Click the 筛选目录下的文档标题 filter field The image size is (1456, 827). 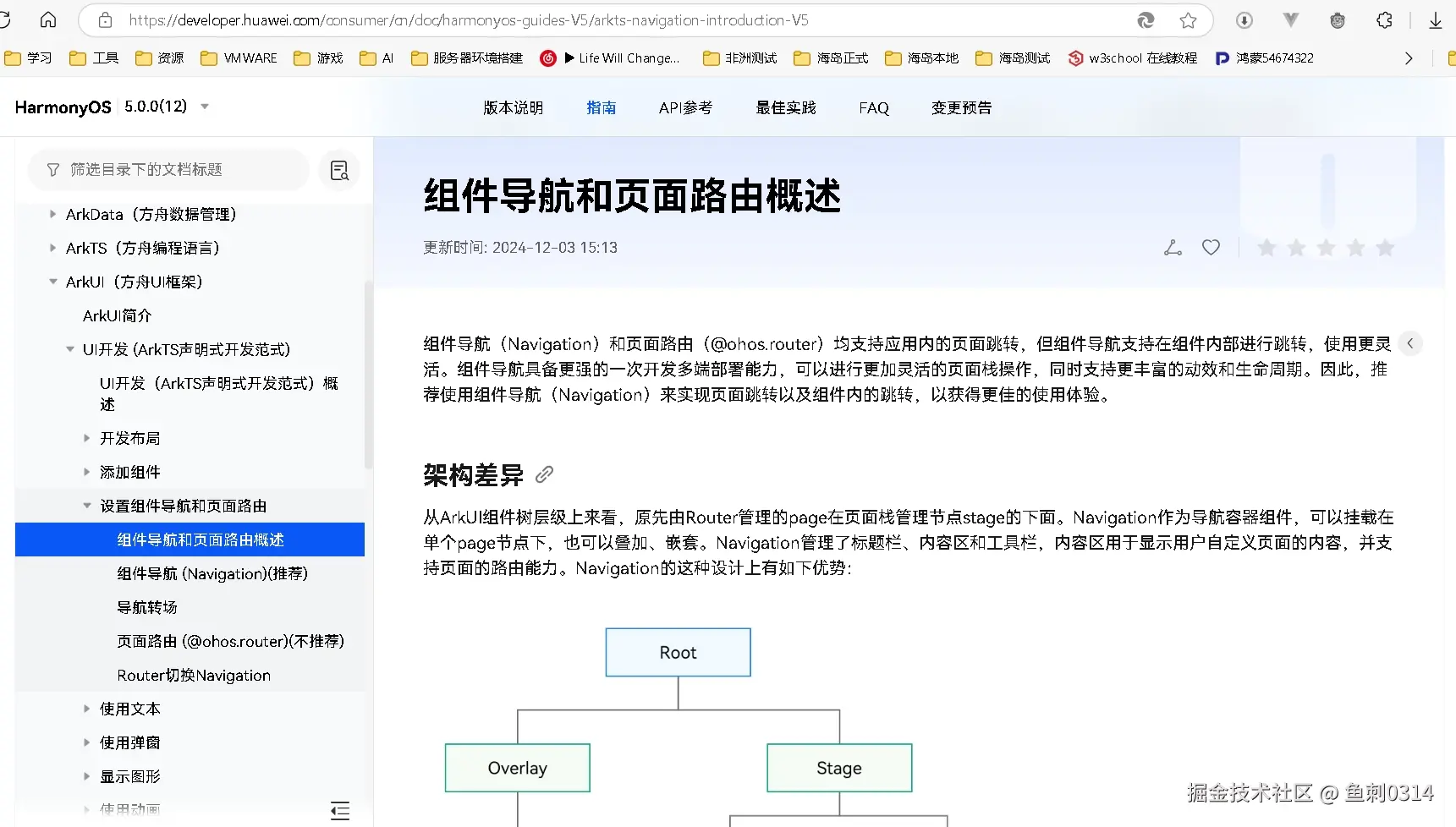tap(168, 170)
